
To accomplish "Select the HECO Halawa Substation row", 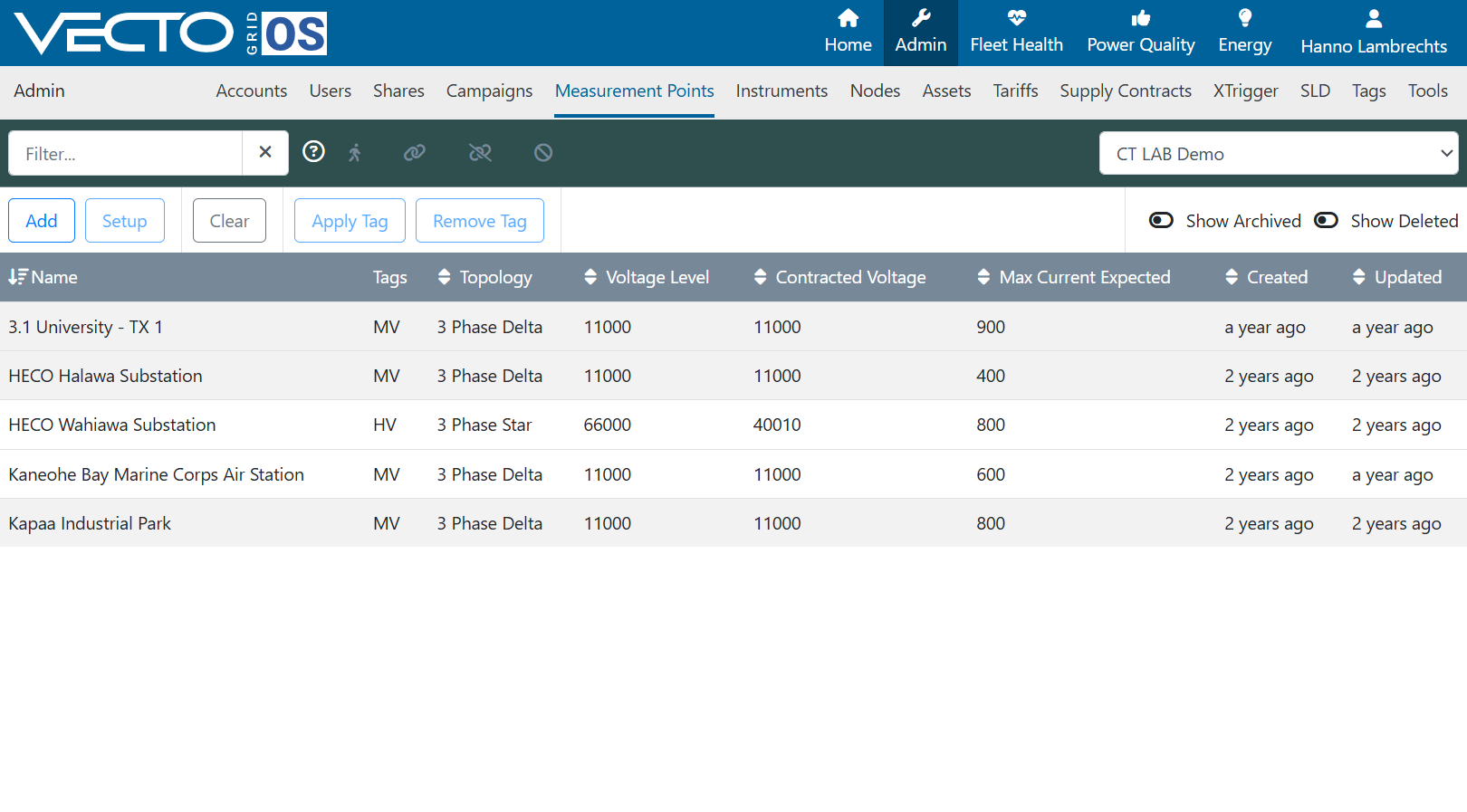I will (733, 376).
